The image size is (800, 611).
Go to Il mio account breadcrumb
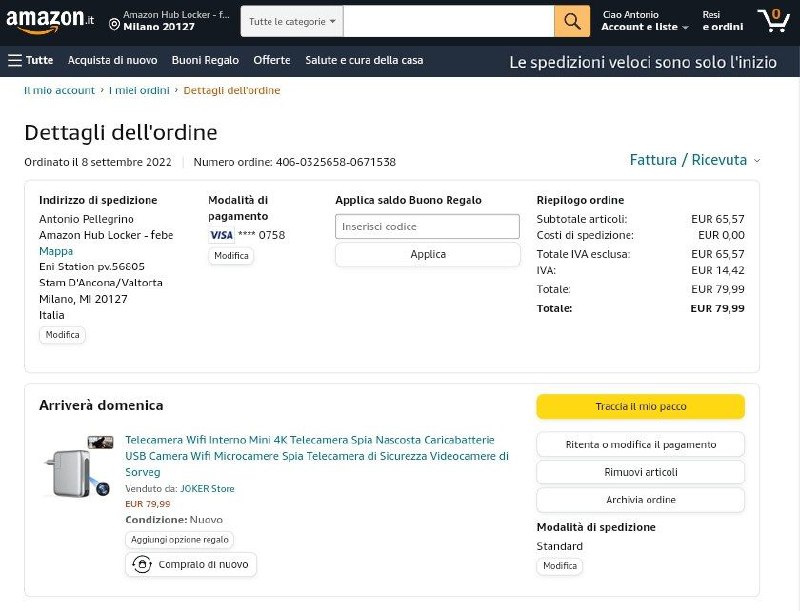[x=59, y=90]
